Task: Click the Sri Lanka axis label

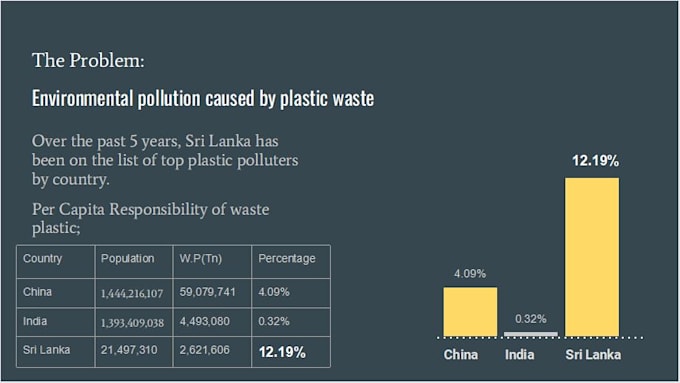Action: click(x=593, y=355)
